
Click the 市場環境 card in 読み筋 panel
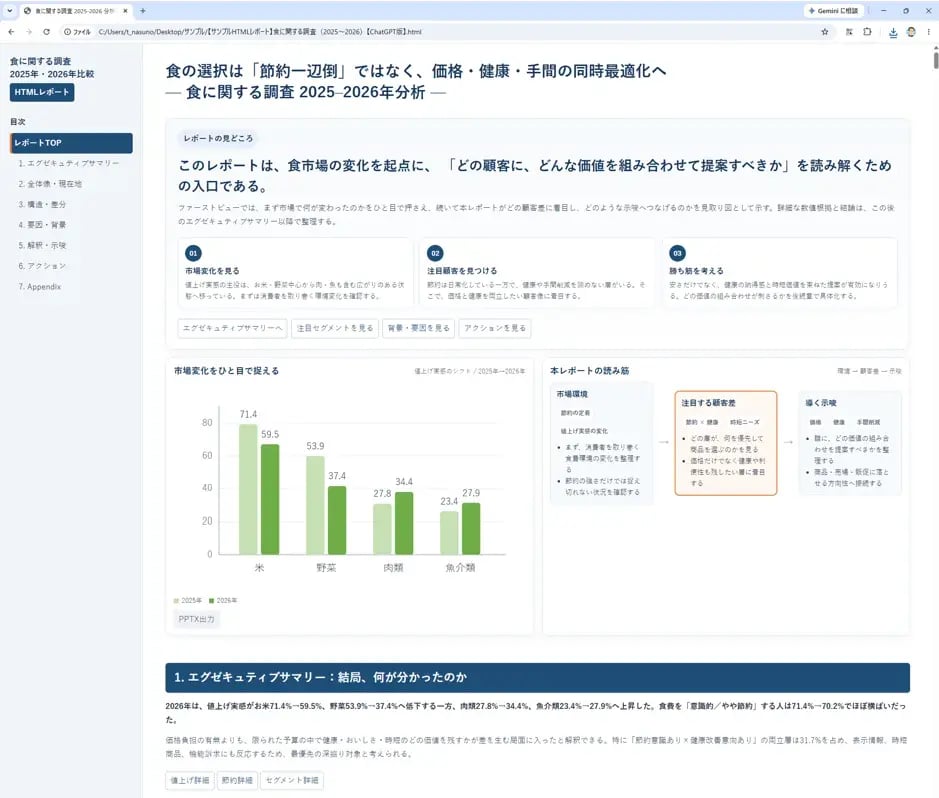(601, 443)
